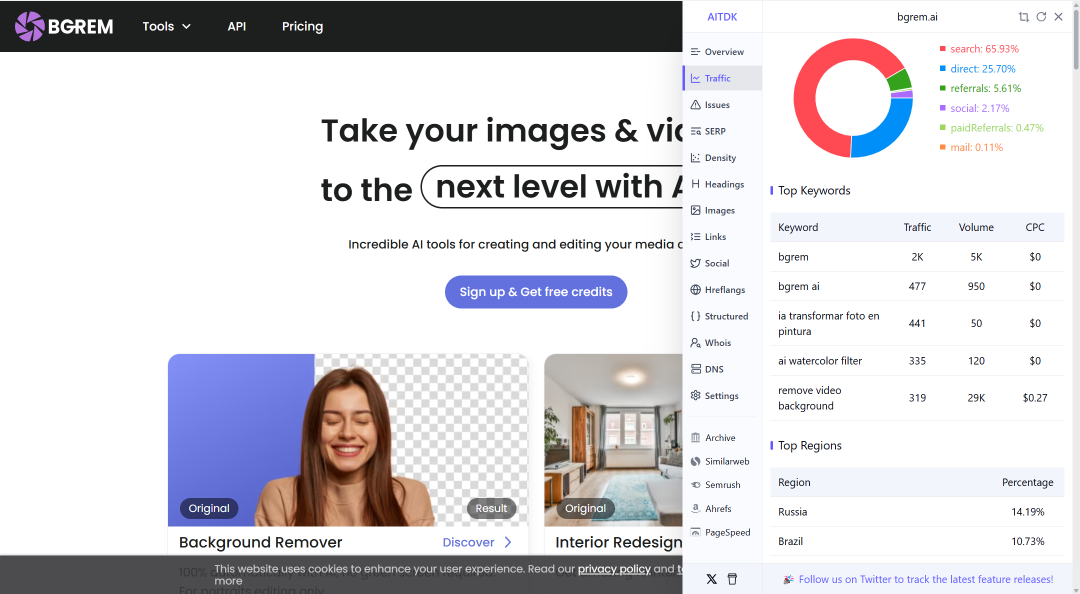Click the traffic donut chart
Viewport: 1080px width, 594px height.
853,98
